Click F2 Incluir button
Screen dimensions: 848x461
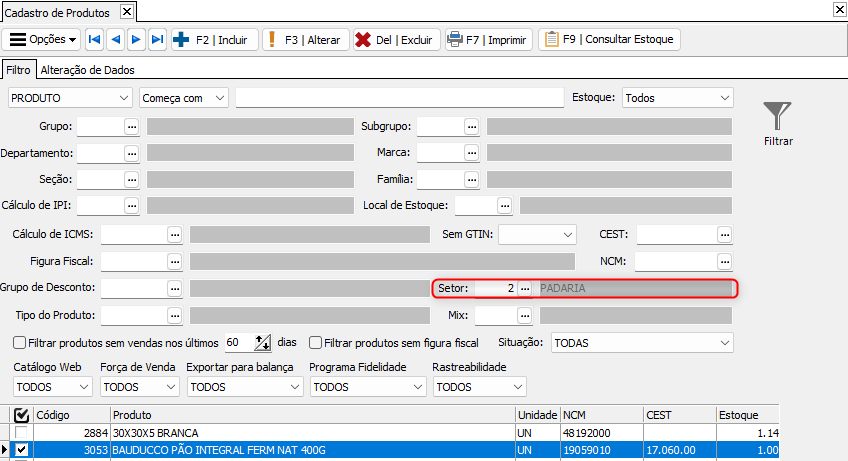(x=212, y=40)
